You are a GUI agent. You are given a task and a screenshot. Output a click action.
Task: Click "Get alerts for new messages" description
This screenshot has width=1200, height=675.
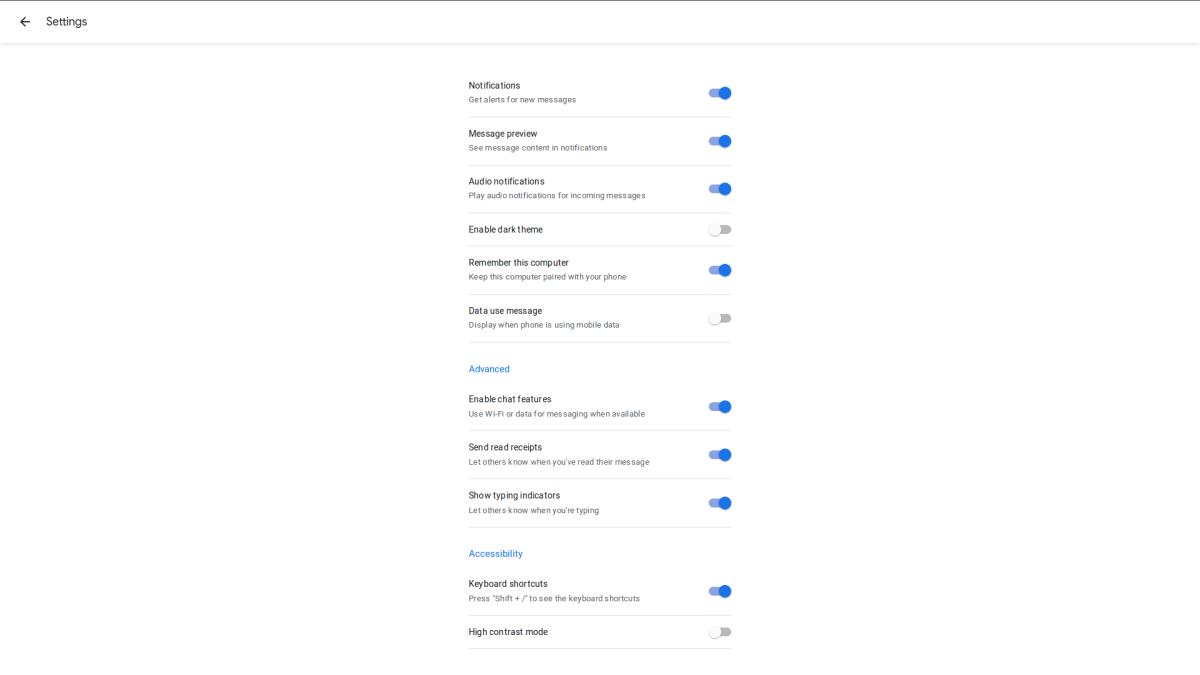(x=522, y=100)
